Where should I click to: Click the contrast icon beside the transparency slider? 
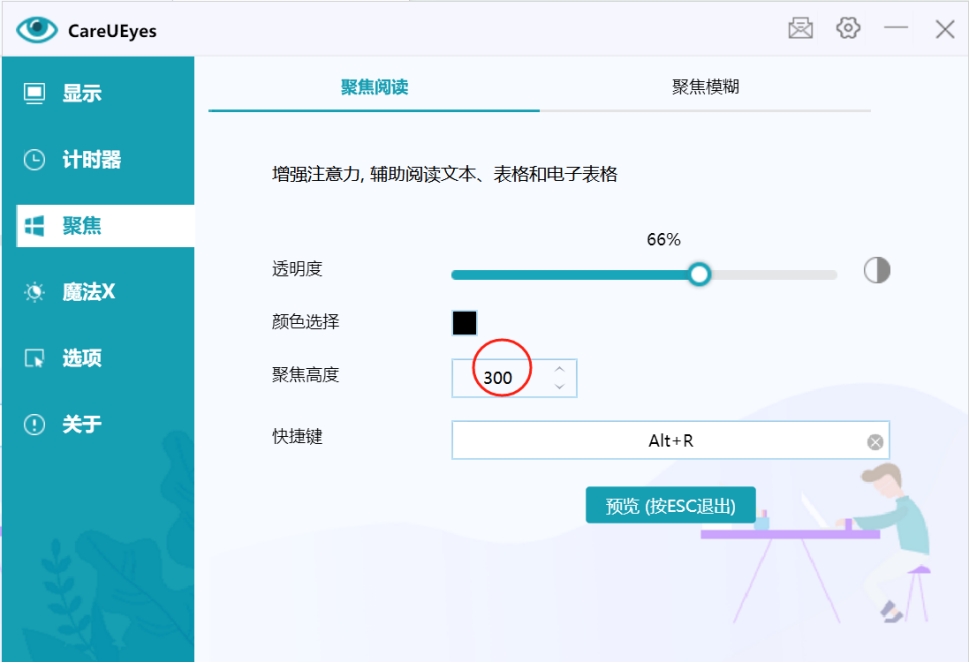tap(876, 272)
